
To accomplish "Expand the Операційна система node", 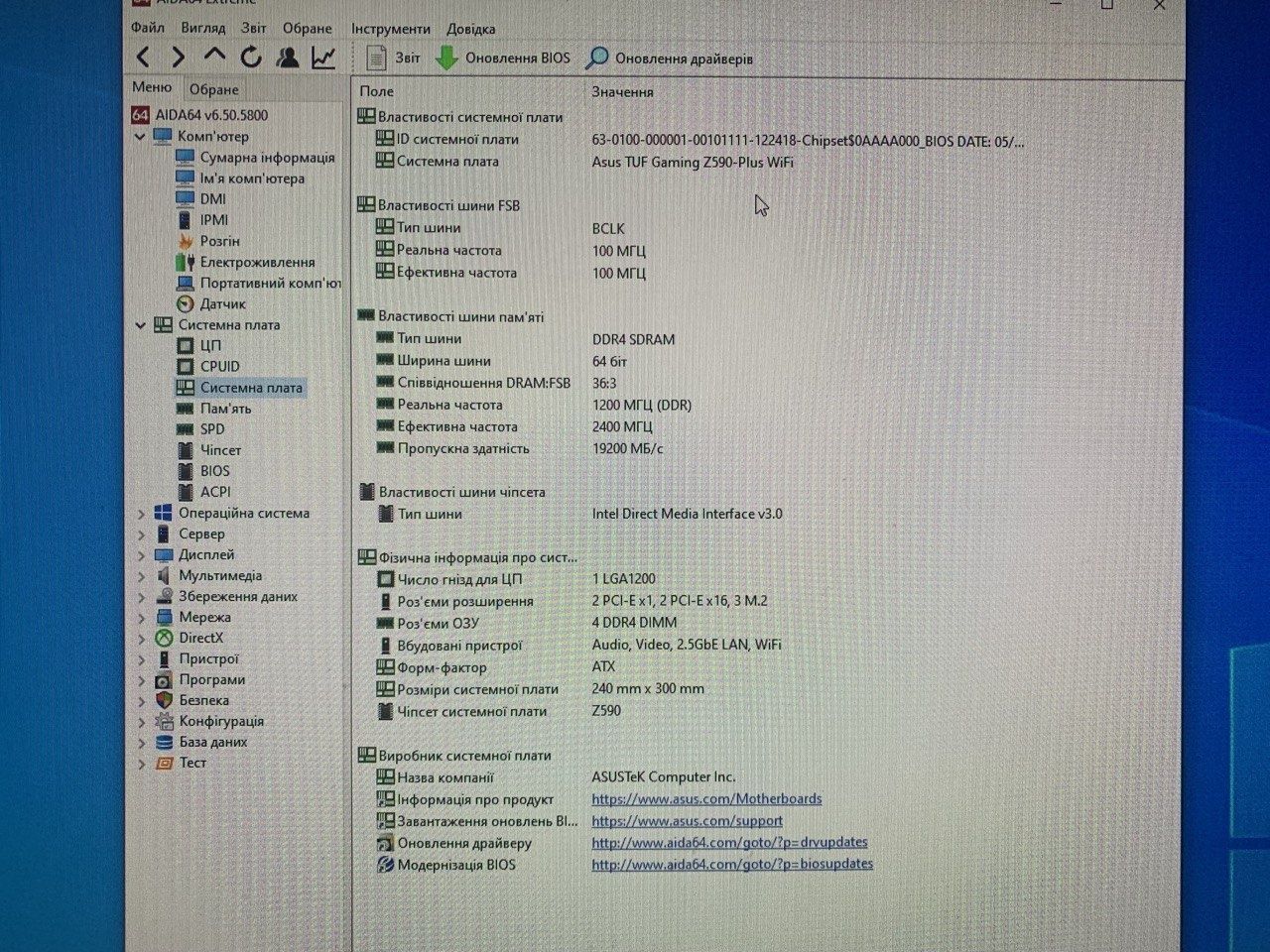I will (x=141, y=514).
